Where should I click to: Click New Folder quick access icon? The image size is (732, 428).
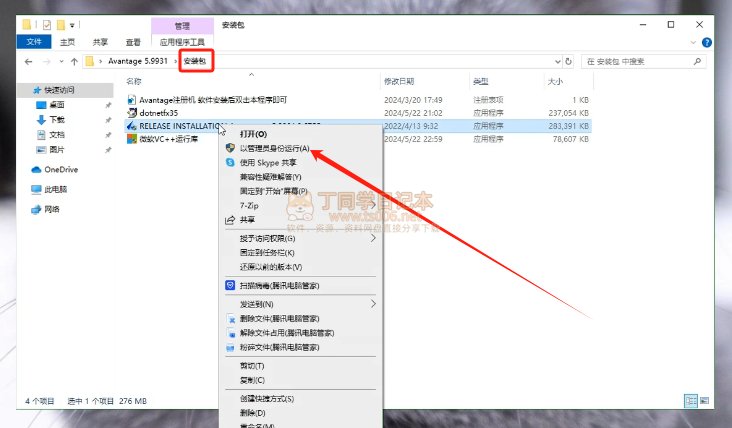[61, 25]
